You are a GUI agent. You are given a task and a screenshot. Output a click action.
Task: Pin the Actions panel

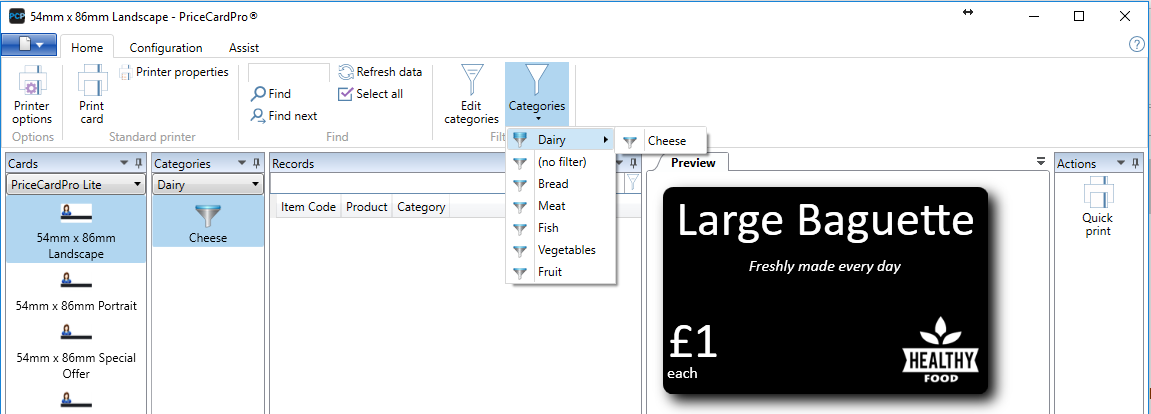coord(1137,163)
